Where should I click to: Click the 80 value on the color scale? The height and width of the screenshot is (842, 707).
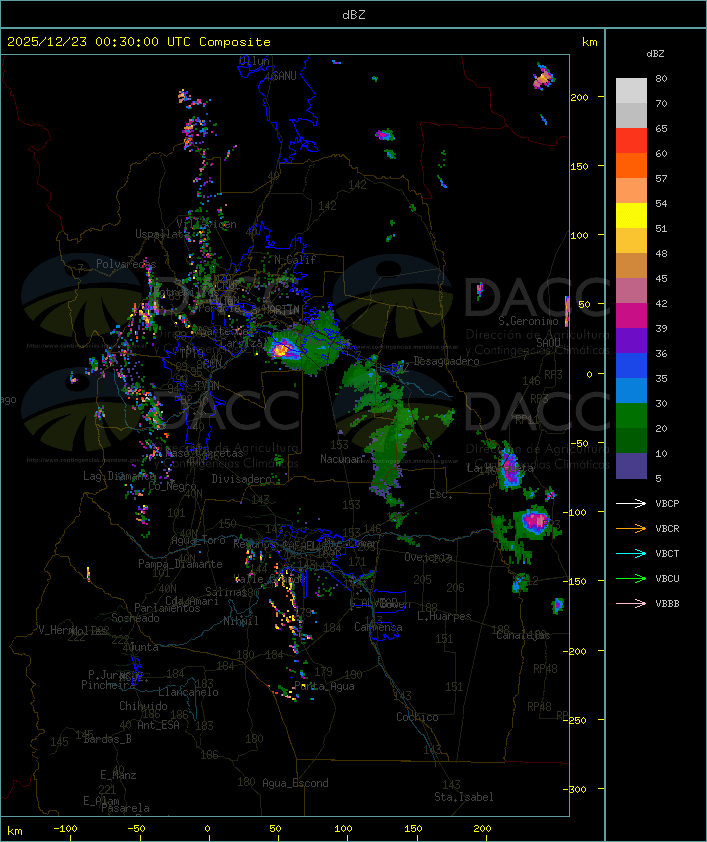[x=661, y=78]
